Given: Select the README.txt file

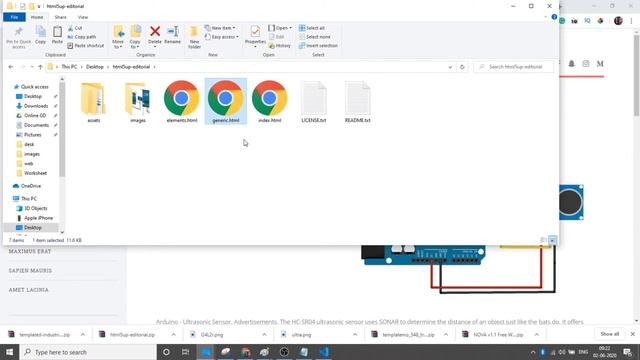Looking at the screenshot, I should pos(358,102).
